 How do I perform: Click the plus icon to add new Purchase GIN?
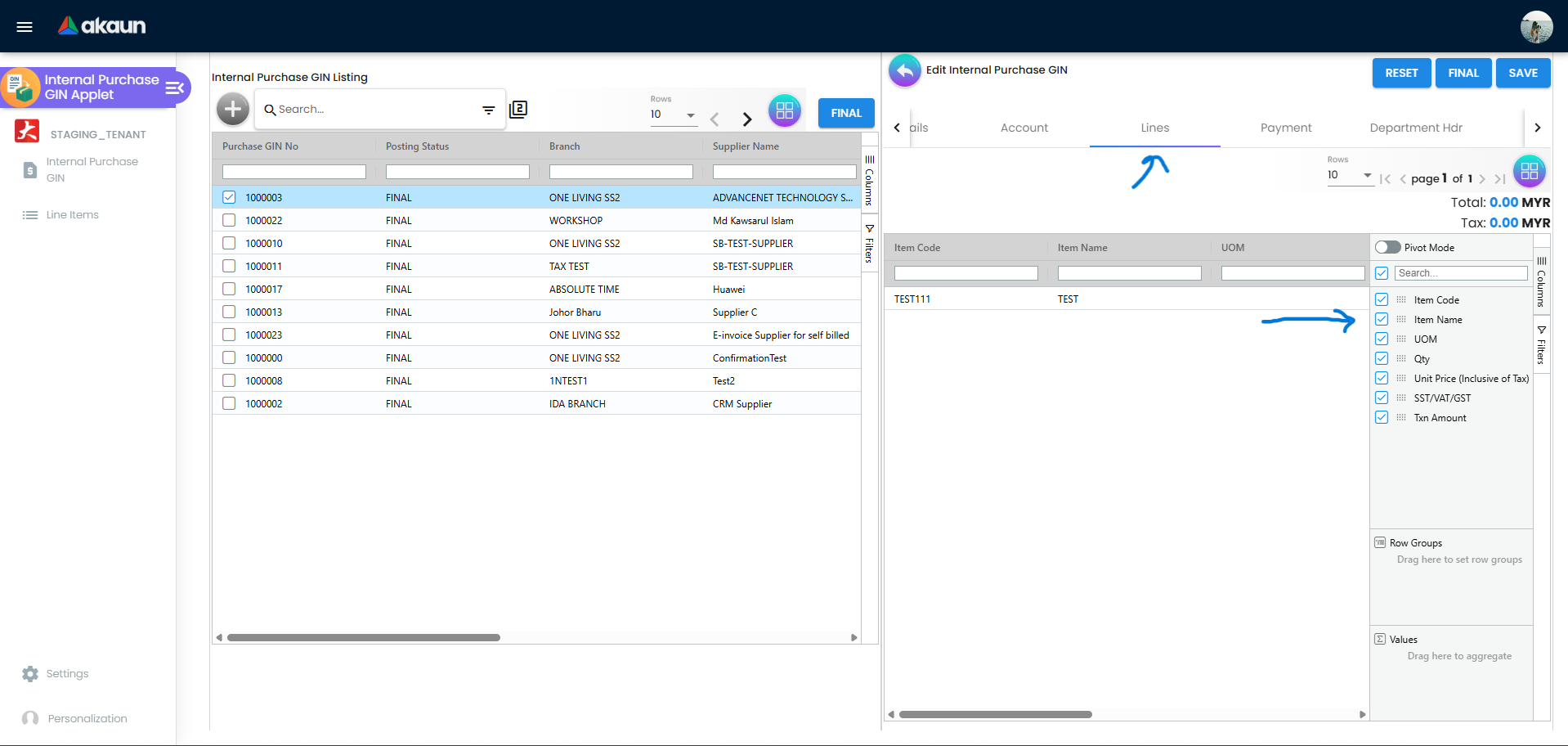pyautogui.click(x=232, y=109)
